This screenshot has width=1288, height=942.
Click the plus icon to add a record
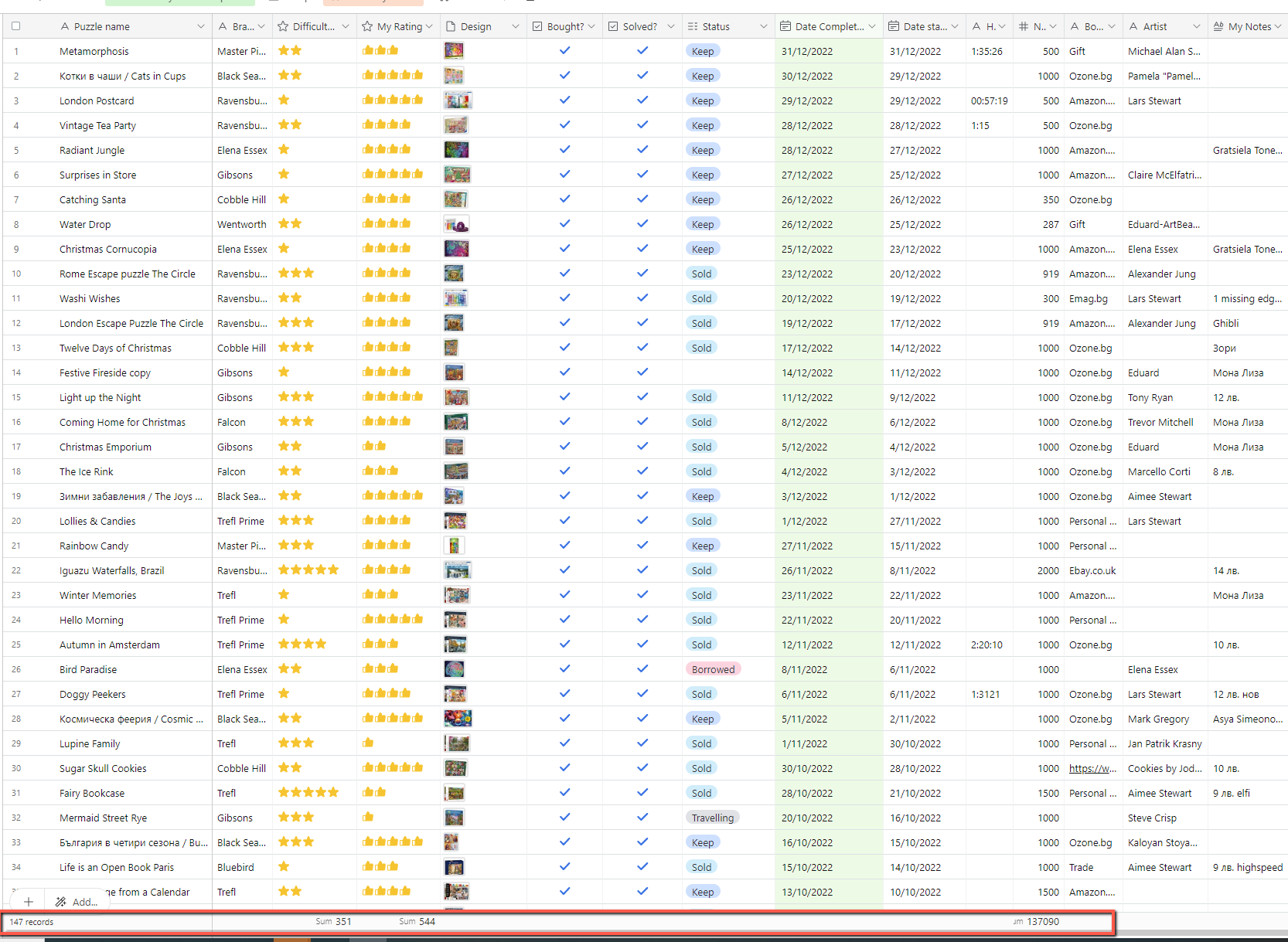28,902
